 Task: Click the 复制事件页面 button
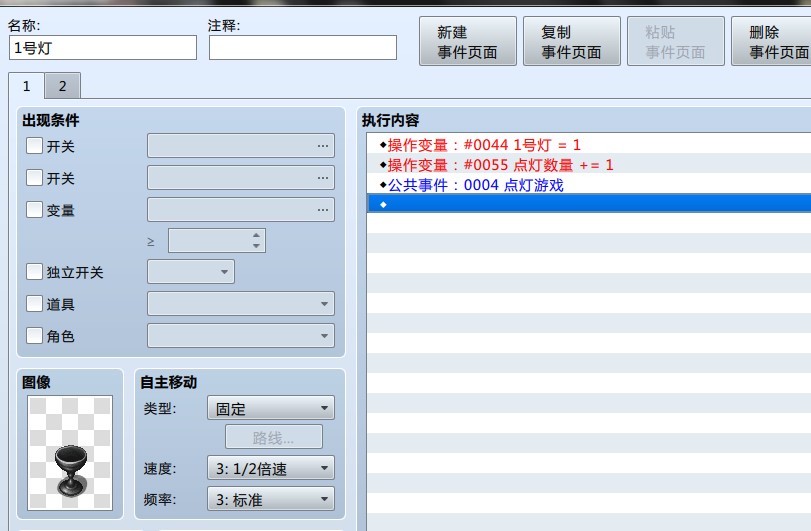[572, 41]
